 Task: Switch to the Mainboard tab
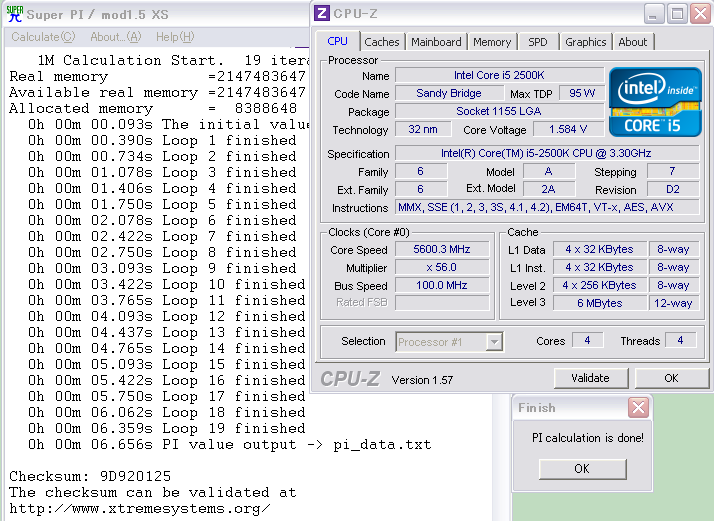436,42
